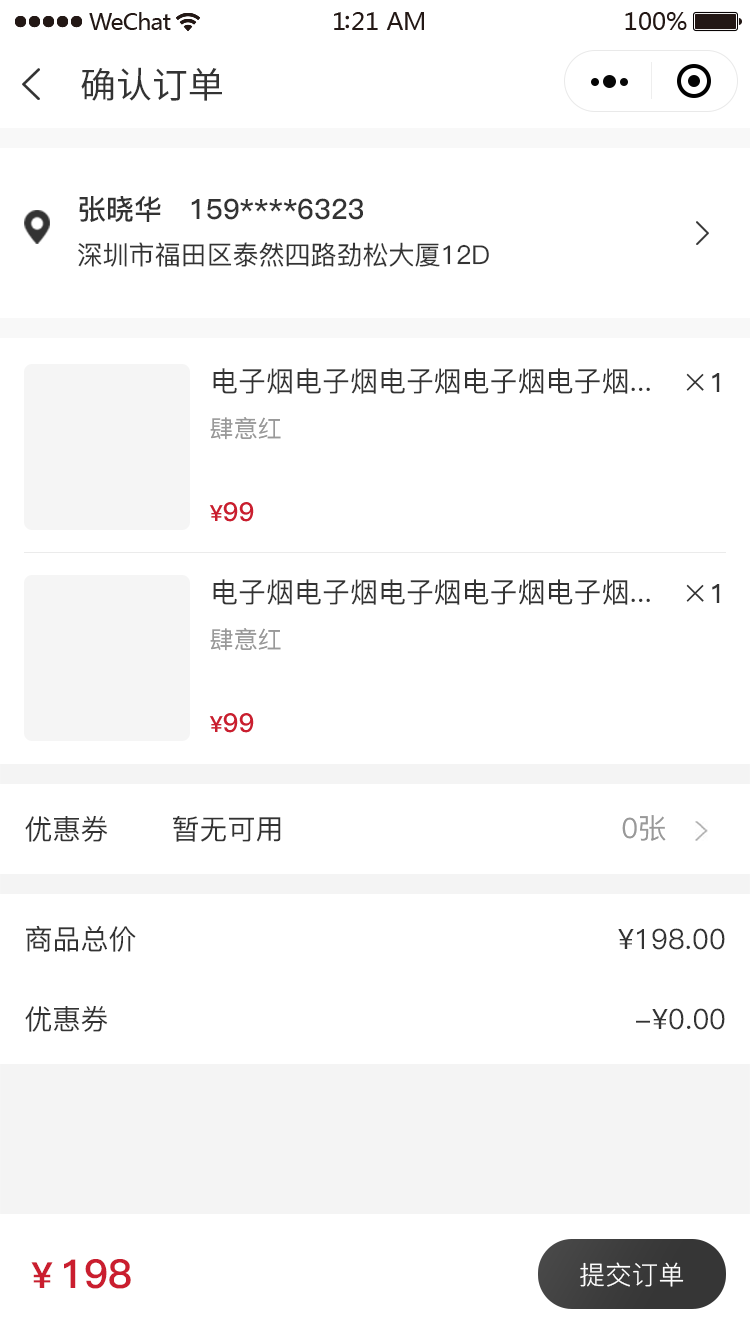Viewport: 750px width, 1334px height.
Task: Open second 电子烟 product thumbnail
Action: (107, 658)
